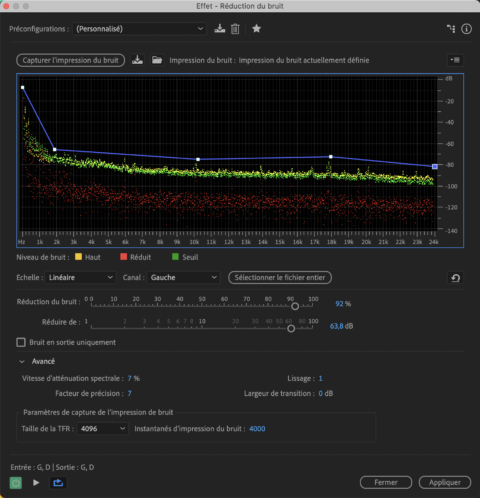Toggle the loop playback button
This screenshot has height=498, width=480.
[x=58, y=482]
